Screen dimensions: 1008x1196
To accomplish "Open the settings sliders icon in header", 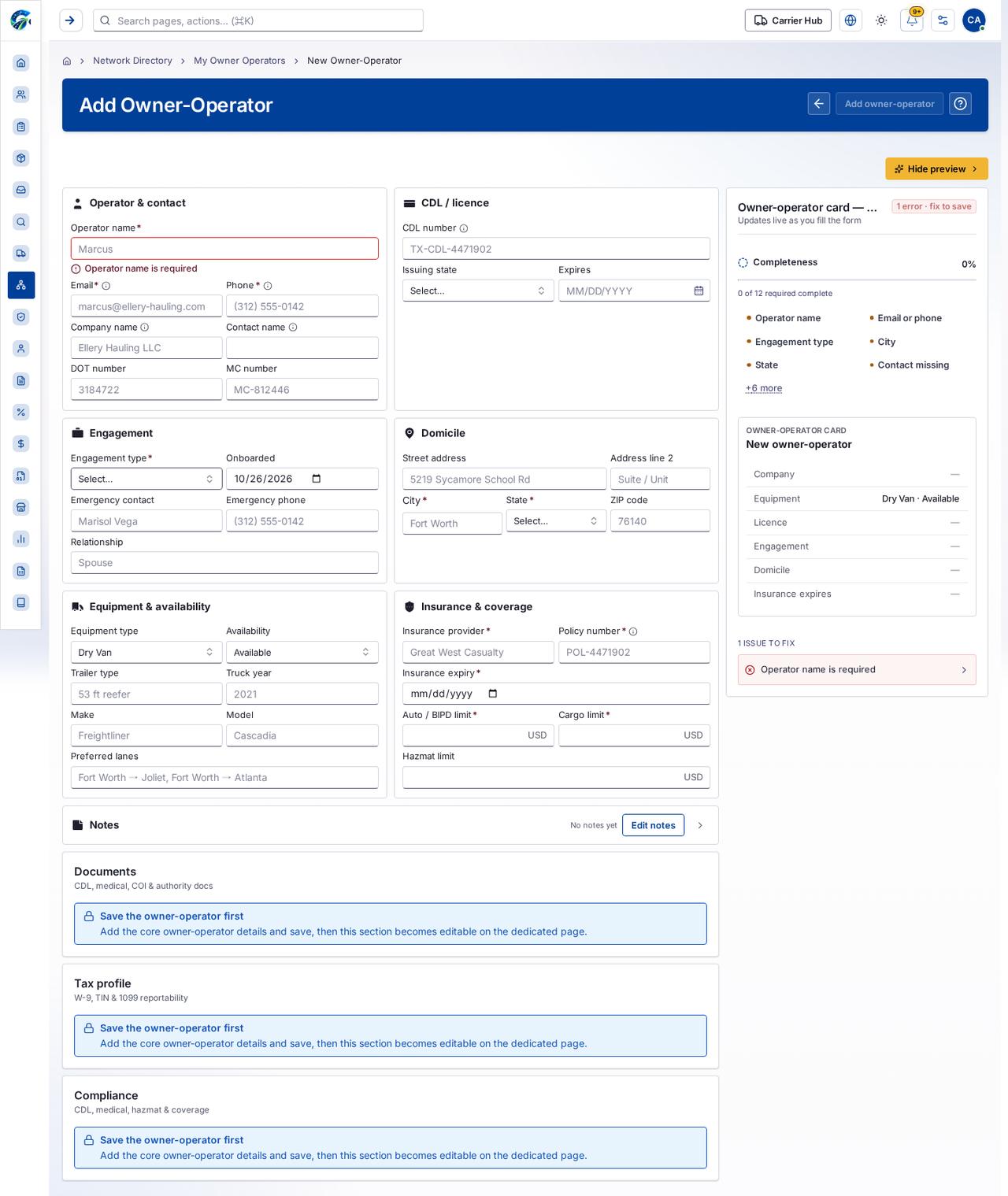I will (x=943, y=20).
